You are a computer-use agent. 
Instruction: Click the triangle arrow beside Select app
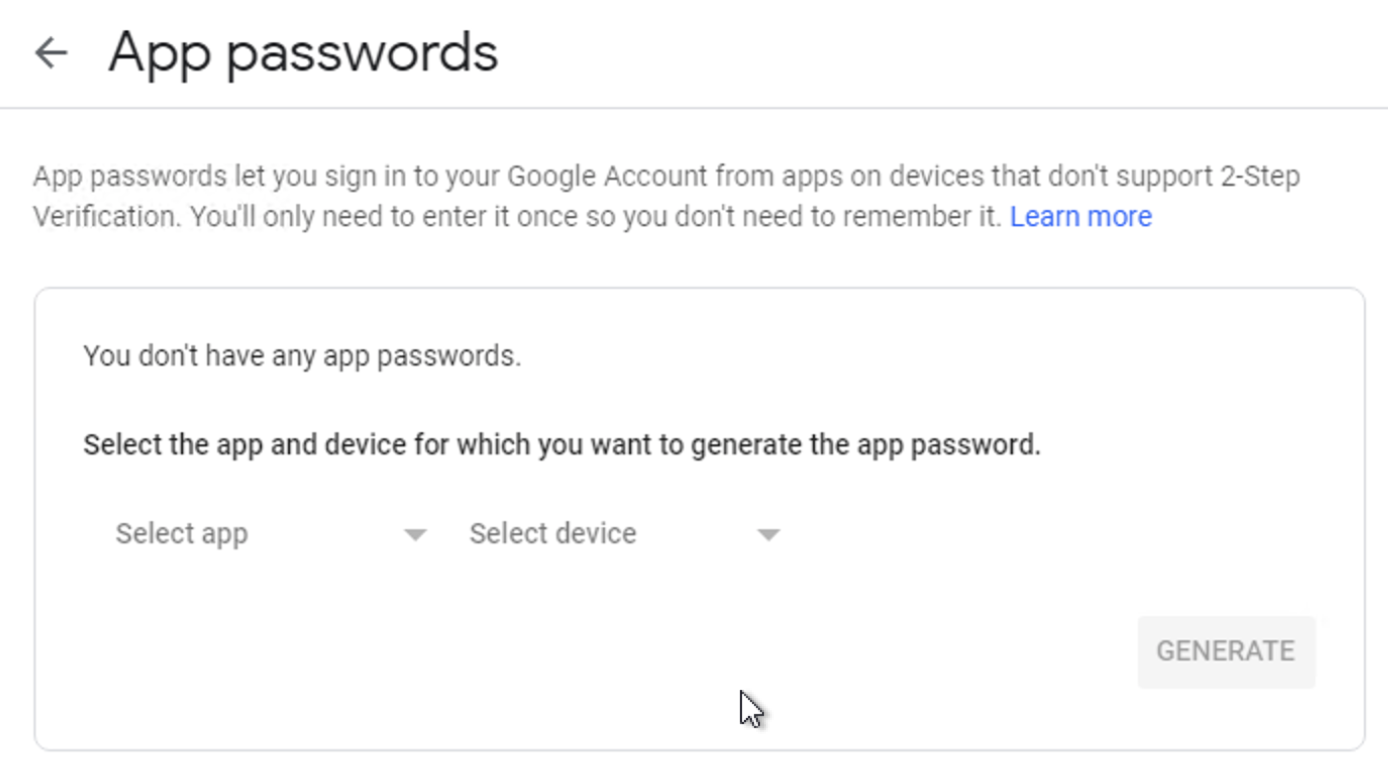pos(415,535)
